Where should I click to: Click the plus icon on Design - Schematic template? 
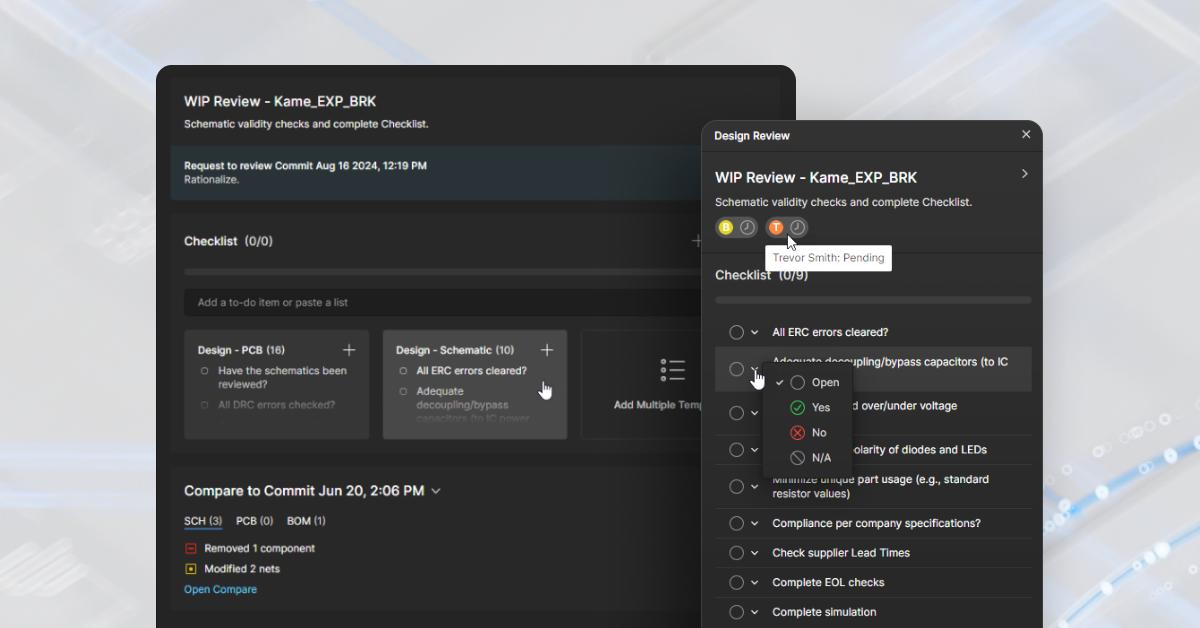pyautogui.click(x=547, y=350)
